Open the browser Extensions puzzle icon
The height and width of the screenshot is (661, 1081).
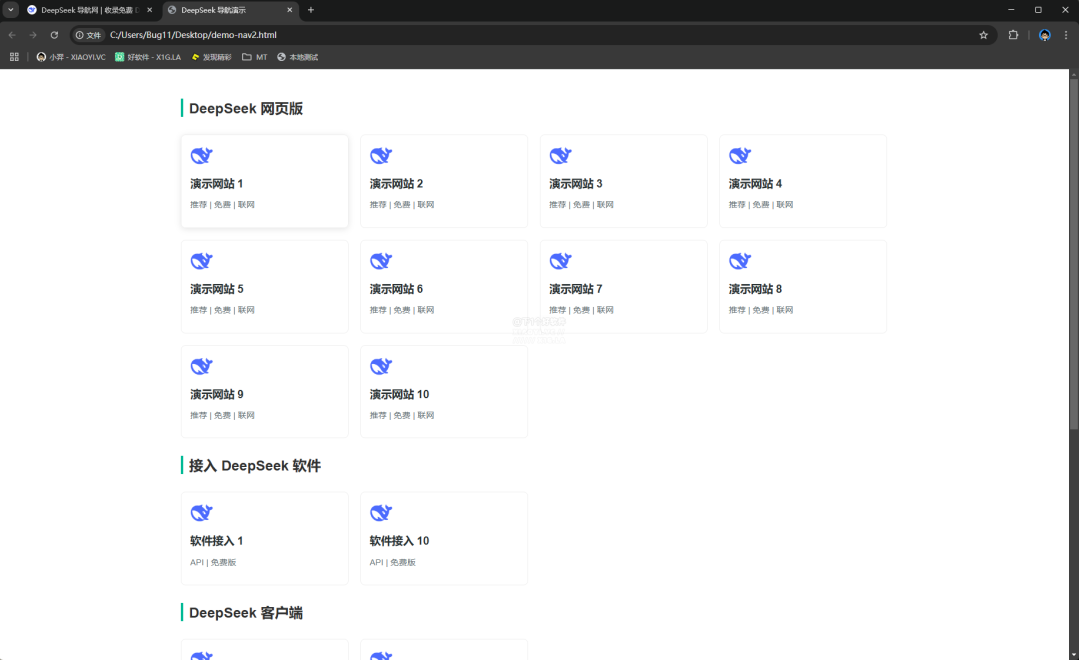coord(1013,35)
